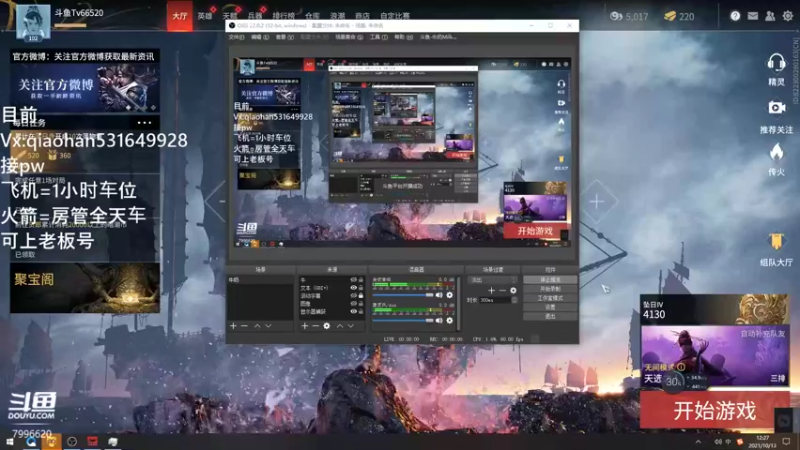Remove the selected scene in OBS
The width and height of the screenshot is (800, 450).
pos(244,326)
